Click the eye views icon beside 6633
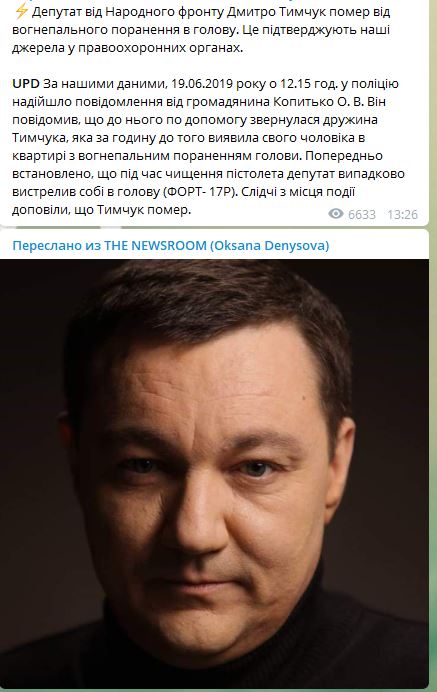437x692 pixels. point(335,214)
